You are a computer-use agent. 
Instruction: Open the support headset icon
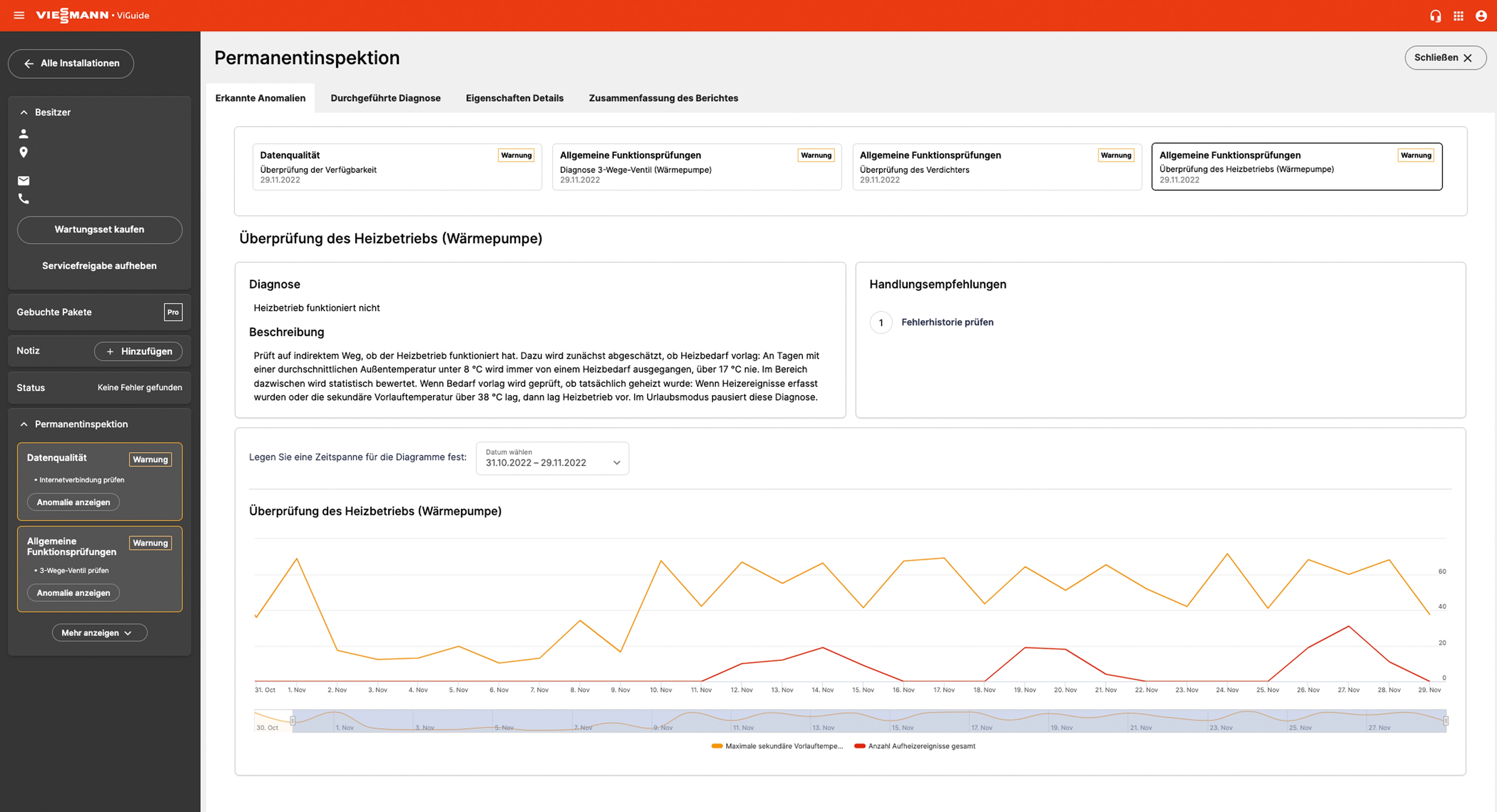pyautogui.click(x=1435, y=16)
